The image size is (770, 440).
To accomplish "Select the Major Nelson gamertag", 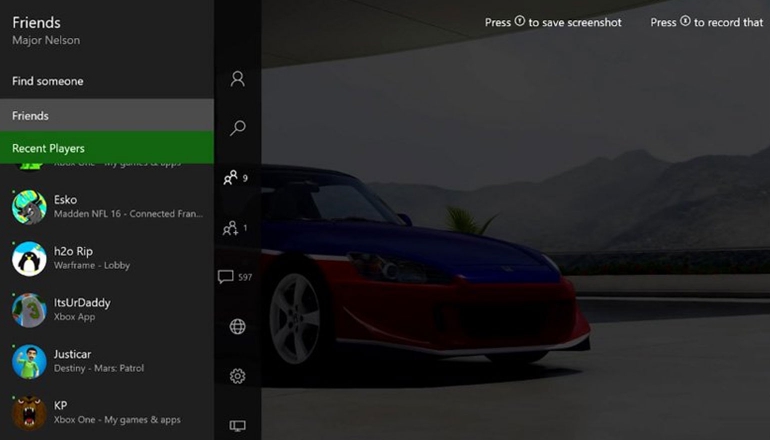I will (x=46, y=40).
